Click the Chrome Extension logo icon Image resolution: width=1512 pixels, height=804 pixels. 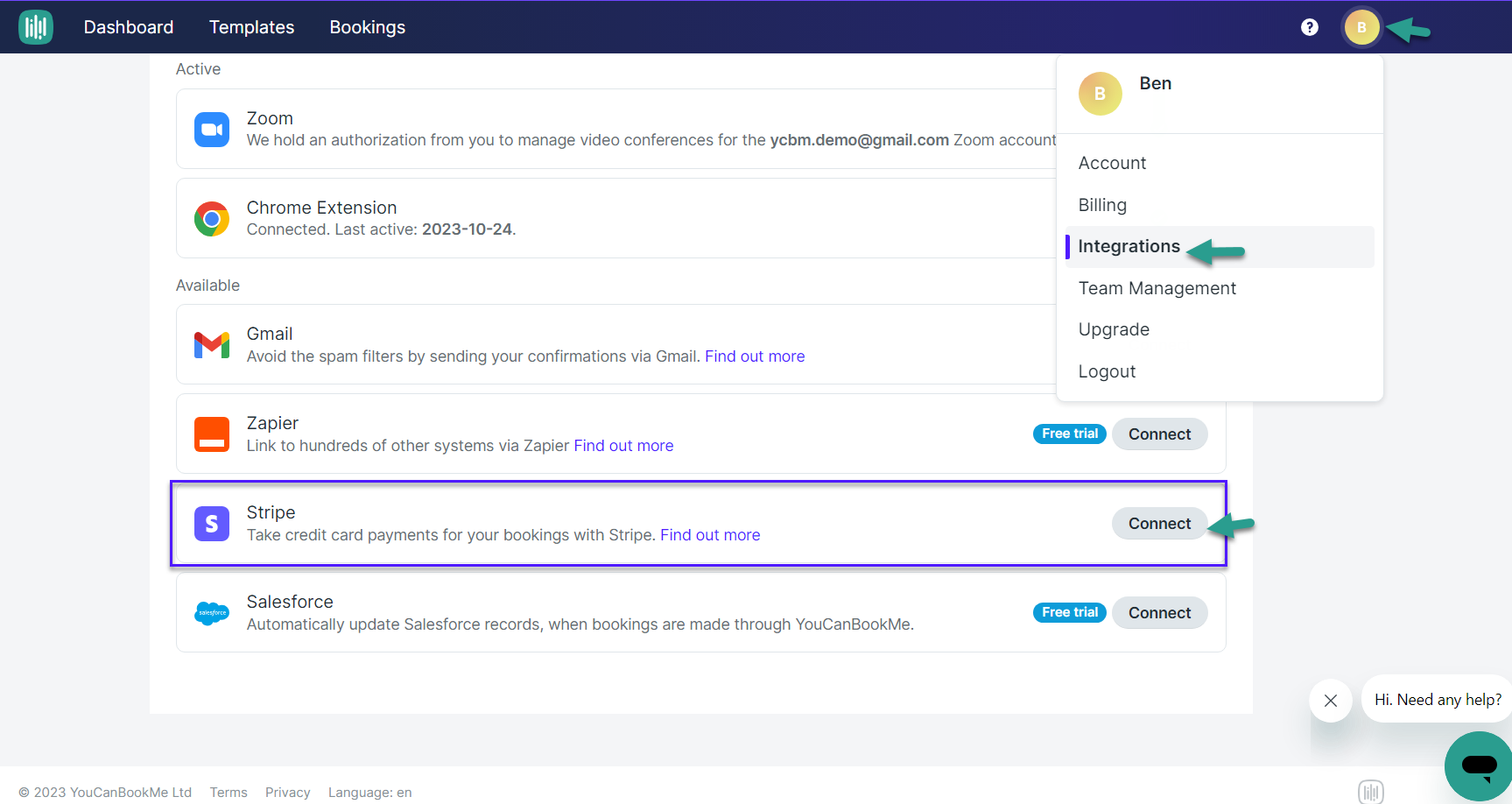[212, 219]
